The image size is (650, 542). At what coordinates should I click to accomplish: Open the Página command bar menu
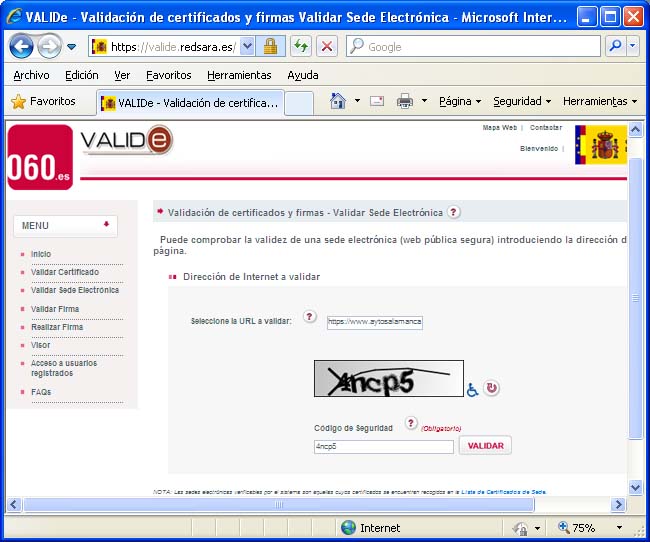click(x=460, y=101)
